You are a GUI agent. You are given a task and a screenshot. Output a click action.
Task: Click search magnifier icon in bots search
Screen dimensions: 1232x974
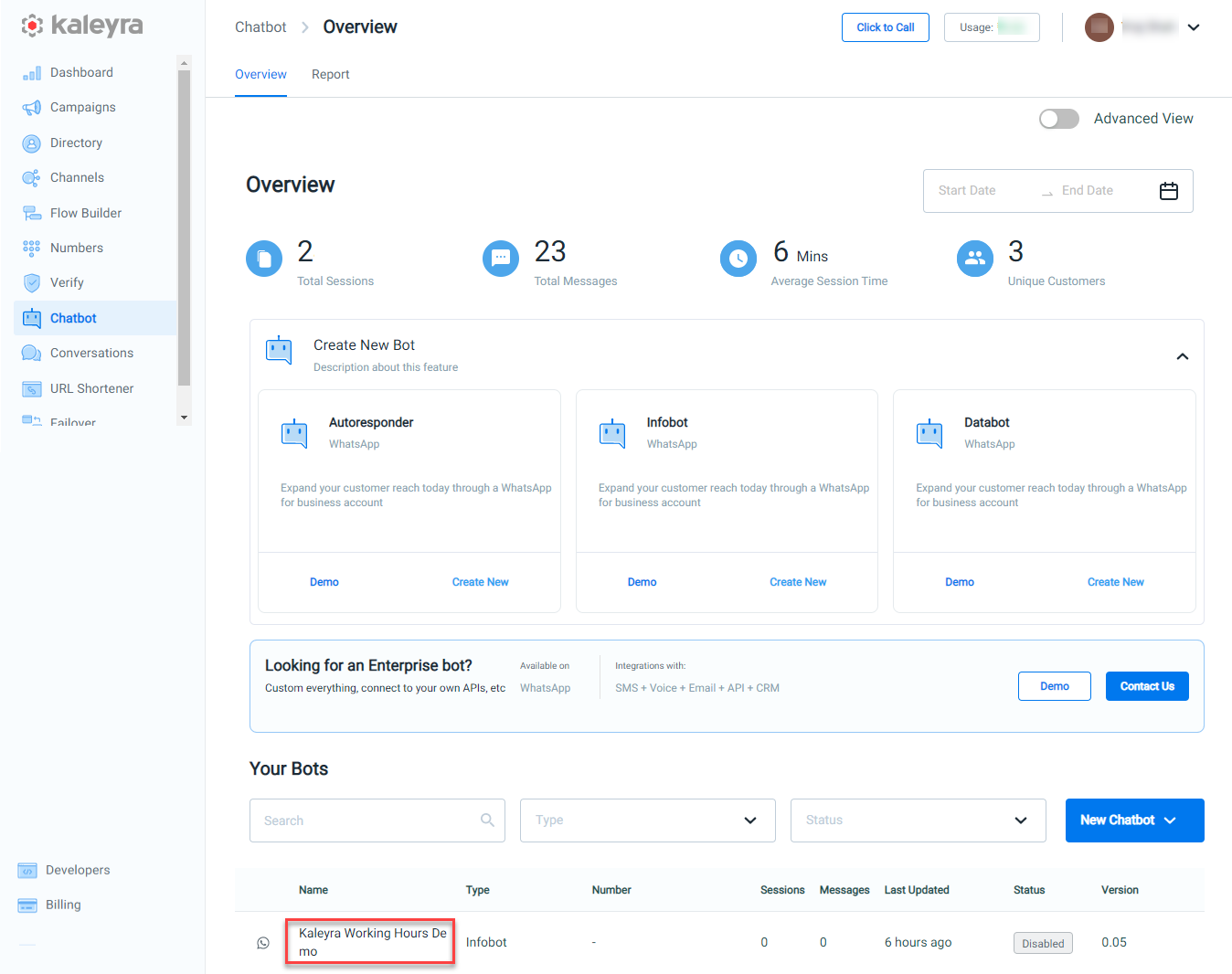[x=488, y=820]
